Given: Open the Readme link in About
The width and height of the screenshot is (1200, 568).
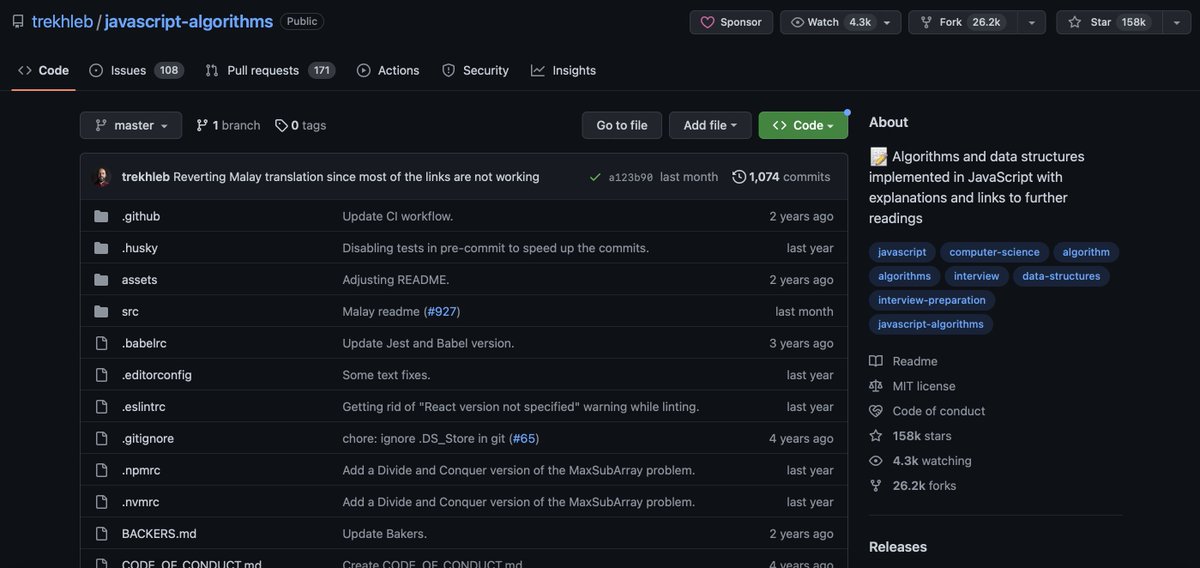Looking at the screenshot, I should tap(903, 361).
